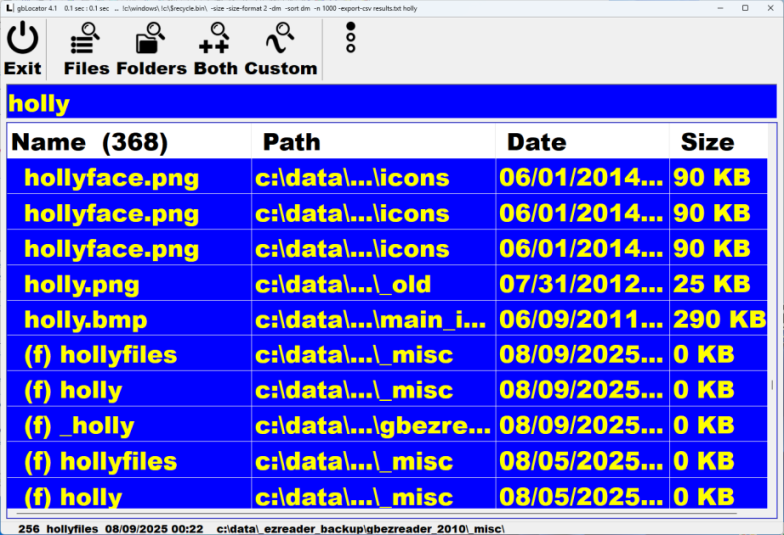Image resolution: width=784 pixels, height=535 pixels.
Task: Sort results by Name column header
Action: pyautogui.click(x=90, y=142)
